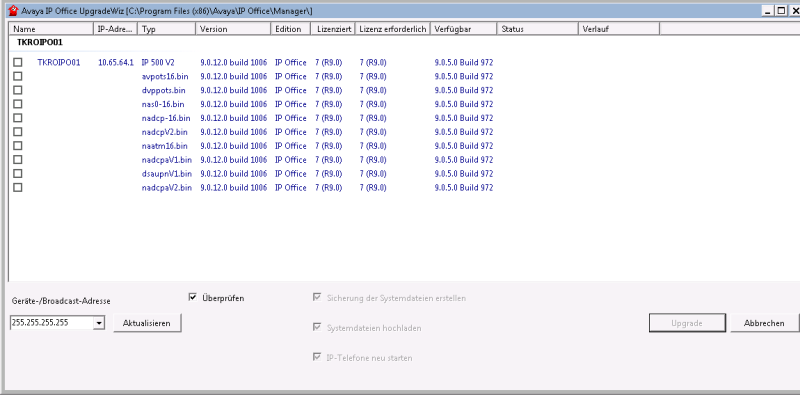
Task: Click the IP address 10.65.64.1
Action: (116, 62)
